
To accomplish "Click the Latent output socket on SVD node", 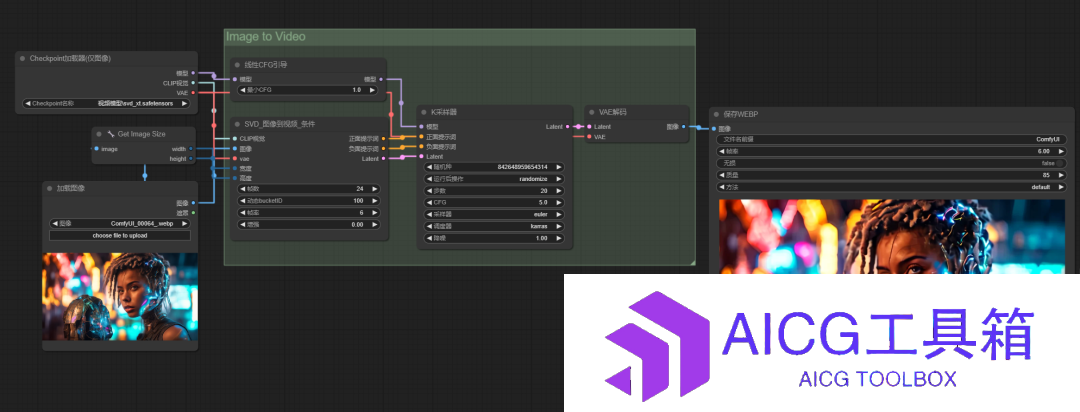I will point(384,158).
